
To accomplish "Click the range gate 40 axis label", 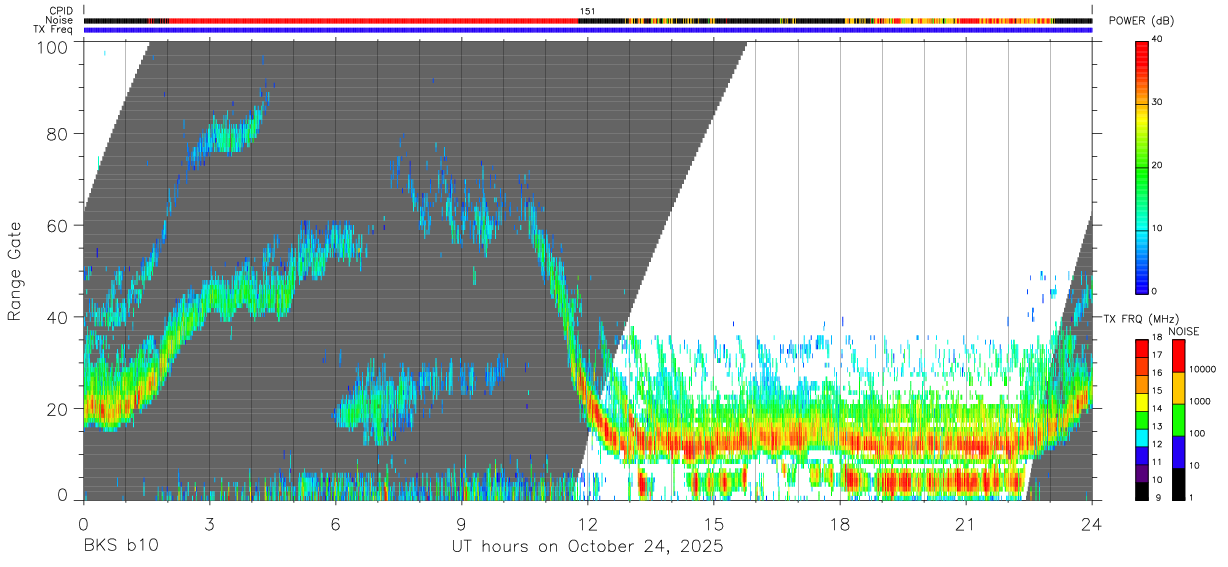I will tap(58, 317).
